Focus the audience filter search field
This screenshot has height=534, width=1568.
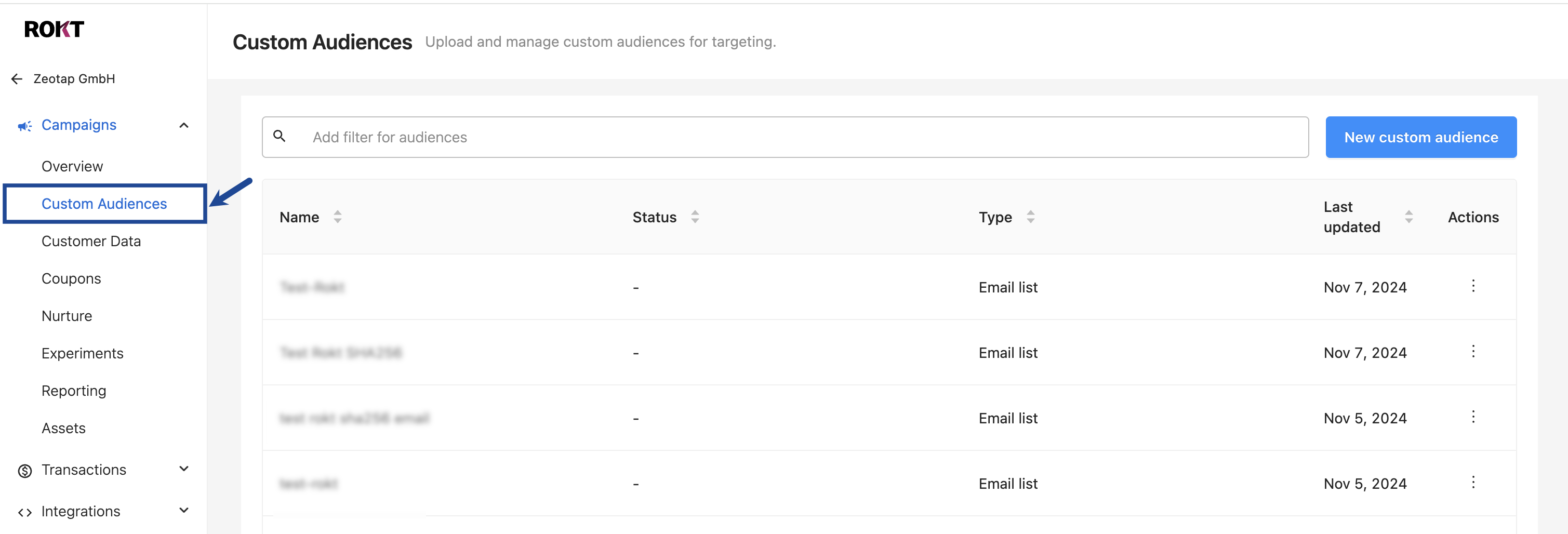791,137
